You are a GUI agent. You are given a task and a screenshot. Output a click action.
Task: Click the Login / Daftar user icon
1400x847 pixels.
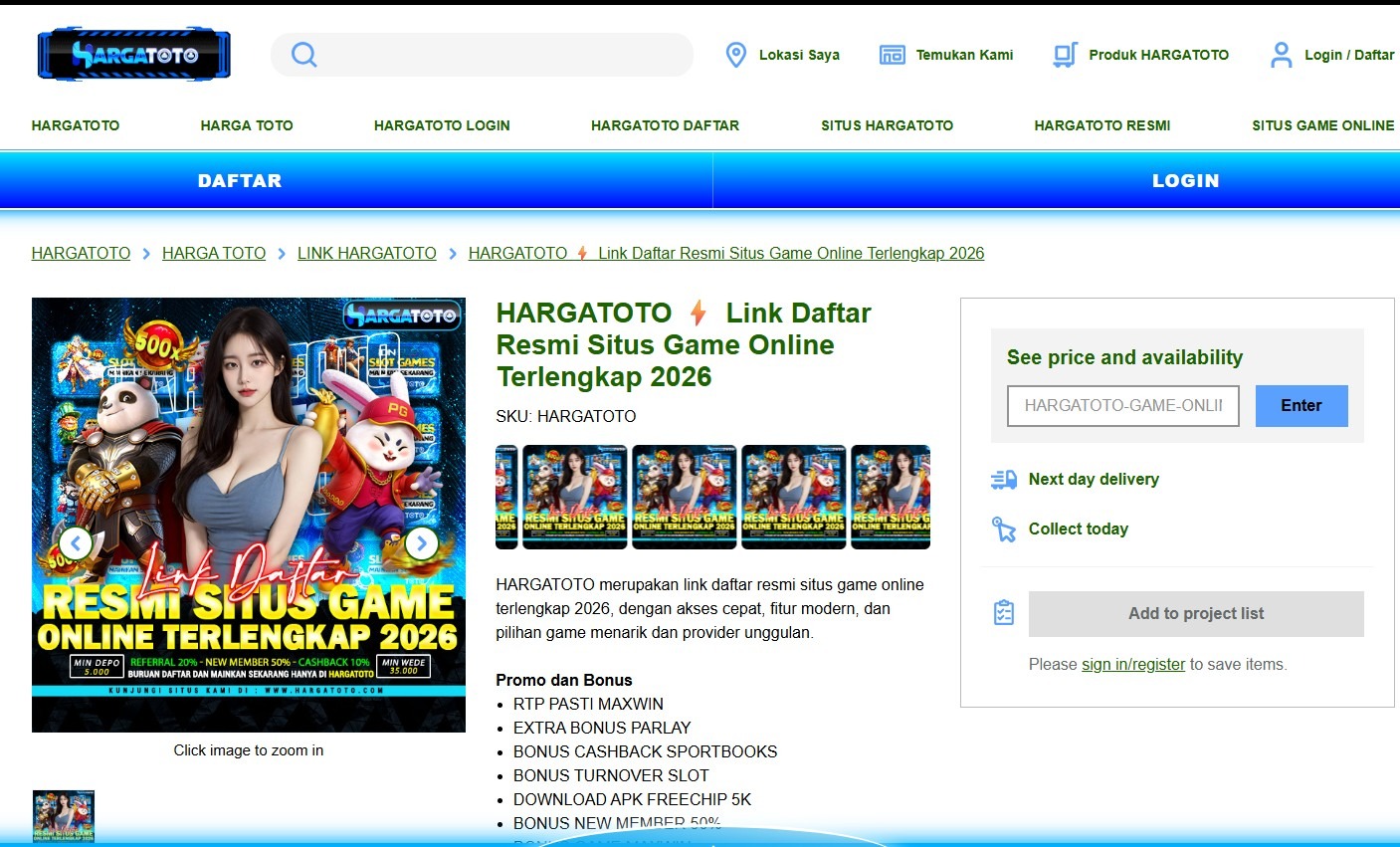[1282, 55]
